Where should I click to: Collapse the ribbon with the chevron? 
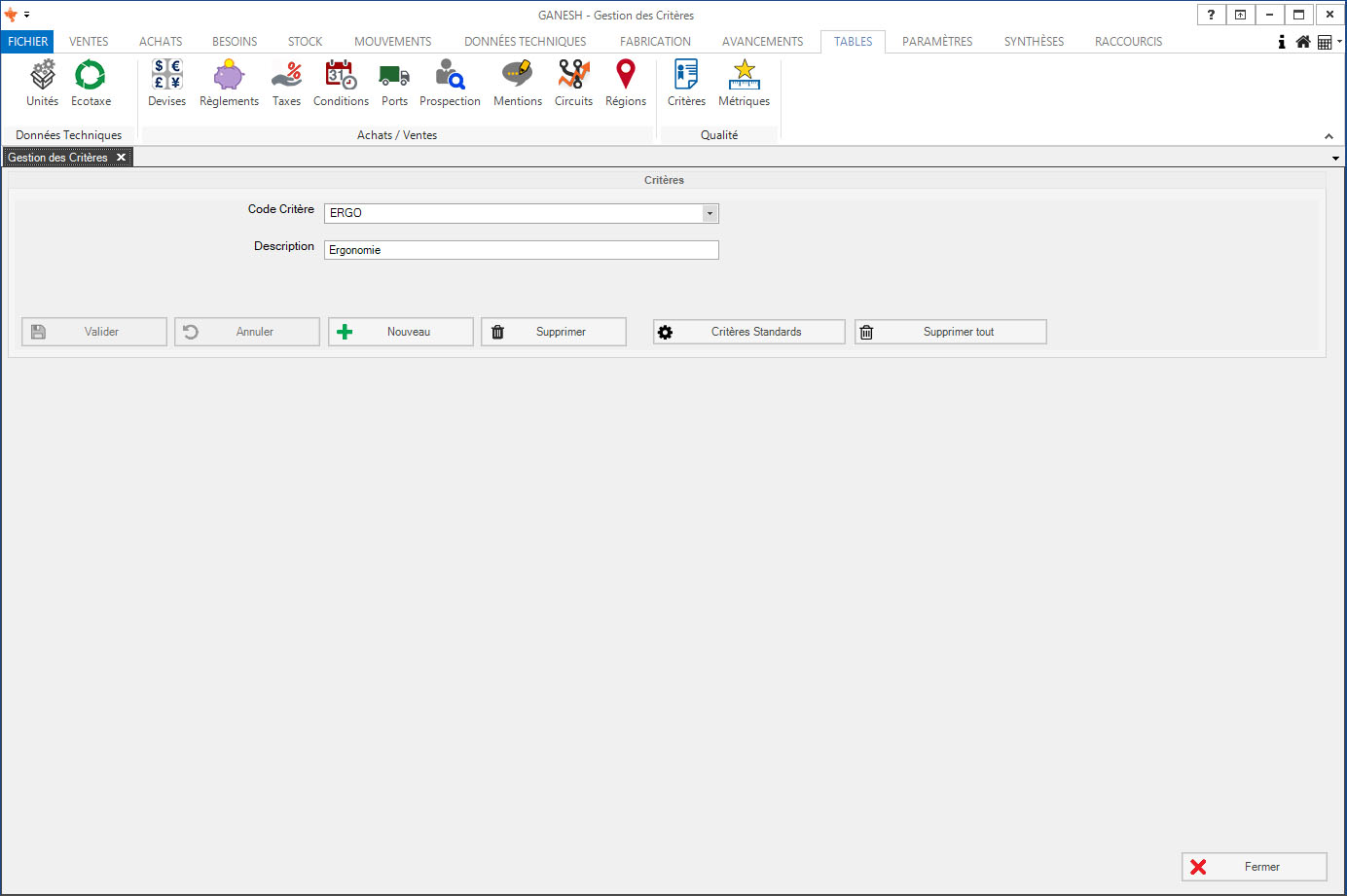1329,136
